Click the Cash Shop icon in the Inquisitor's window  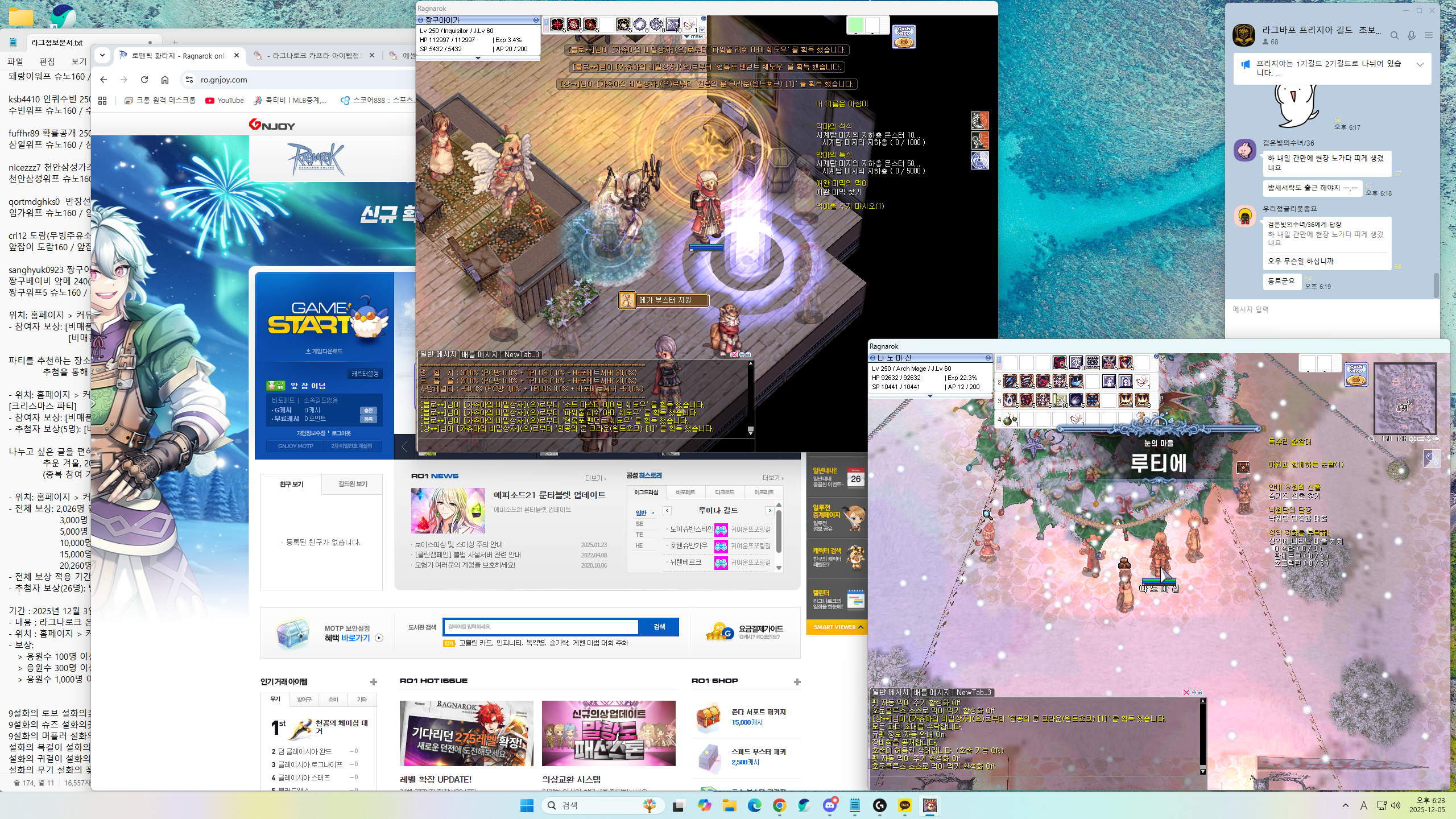click(904, 37)
